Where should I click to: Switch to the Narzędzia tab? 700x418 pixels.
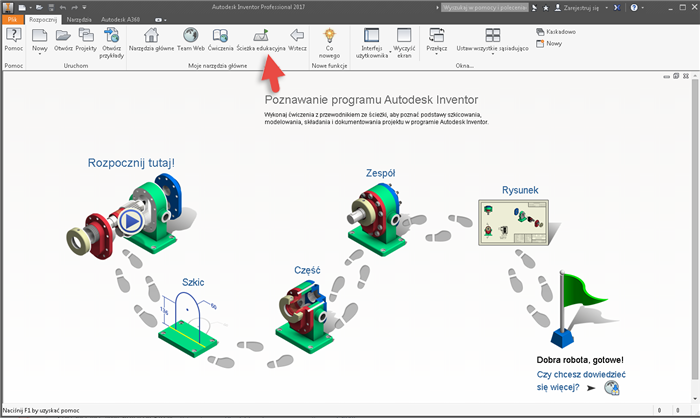tap(79, 20)
